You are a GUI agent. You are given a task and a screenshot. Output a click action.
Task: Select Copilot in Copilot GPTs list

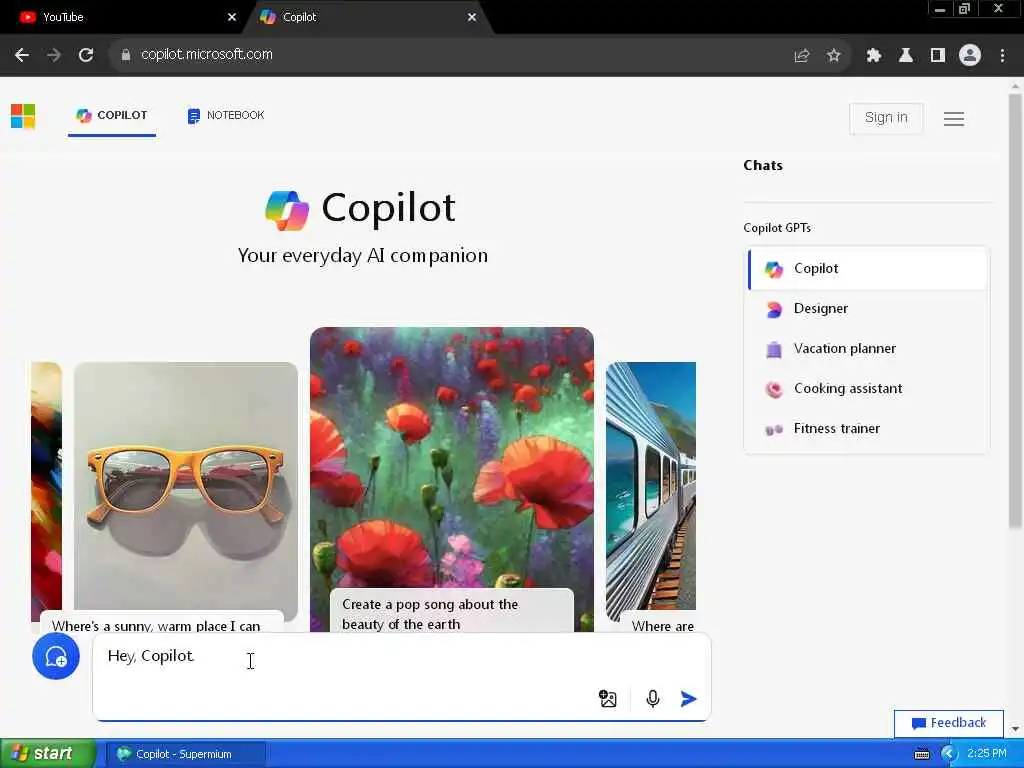tap(867, 268)
